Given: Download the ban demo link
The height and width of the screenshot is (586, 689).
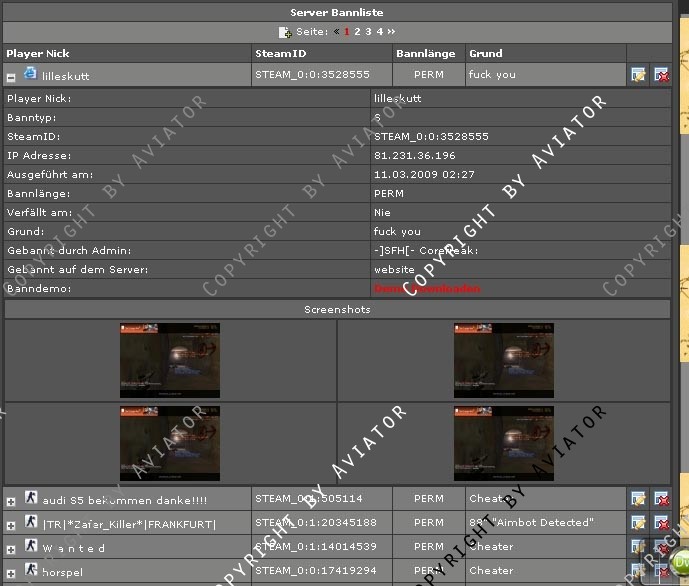Looking at the screenshot, I should pyautogui.click(x=413, y=288).
